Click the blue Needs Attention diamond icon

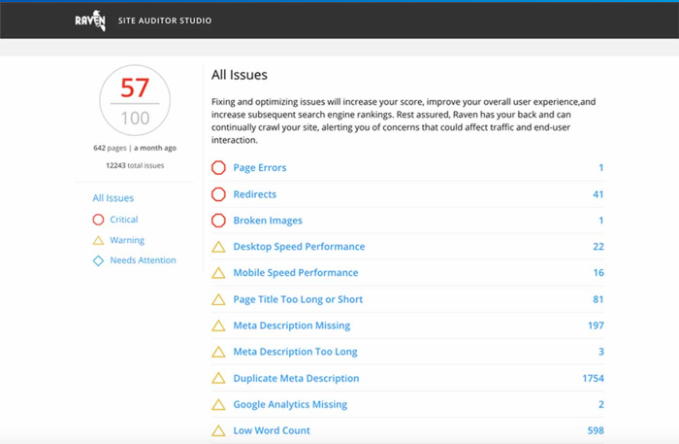[98, 260]
